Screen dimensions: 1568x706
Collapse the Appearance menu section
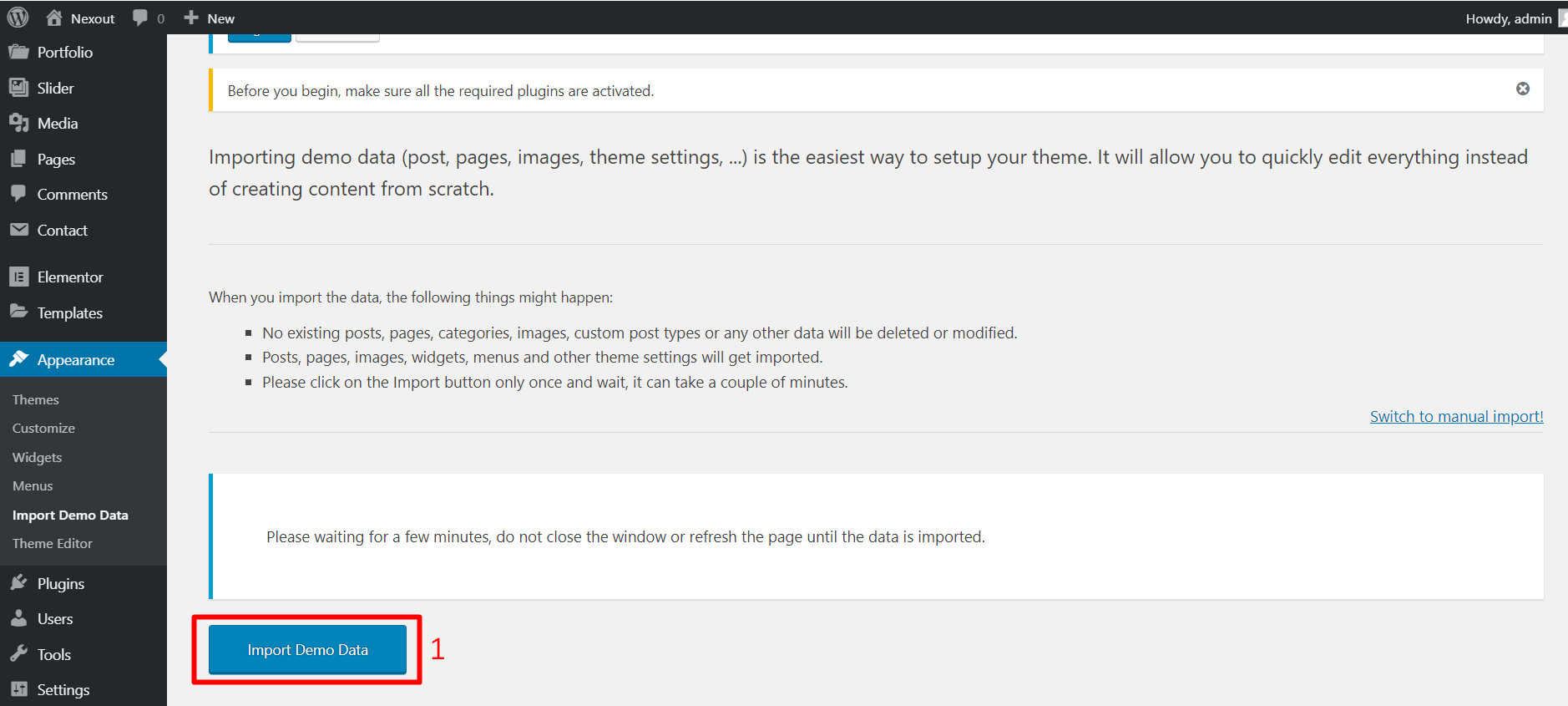point(75,359)
